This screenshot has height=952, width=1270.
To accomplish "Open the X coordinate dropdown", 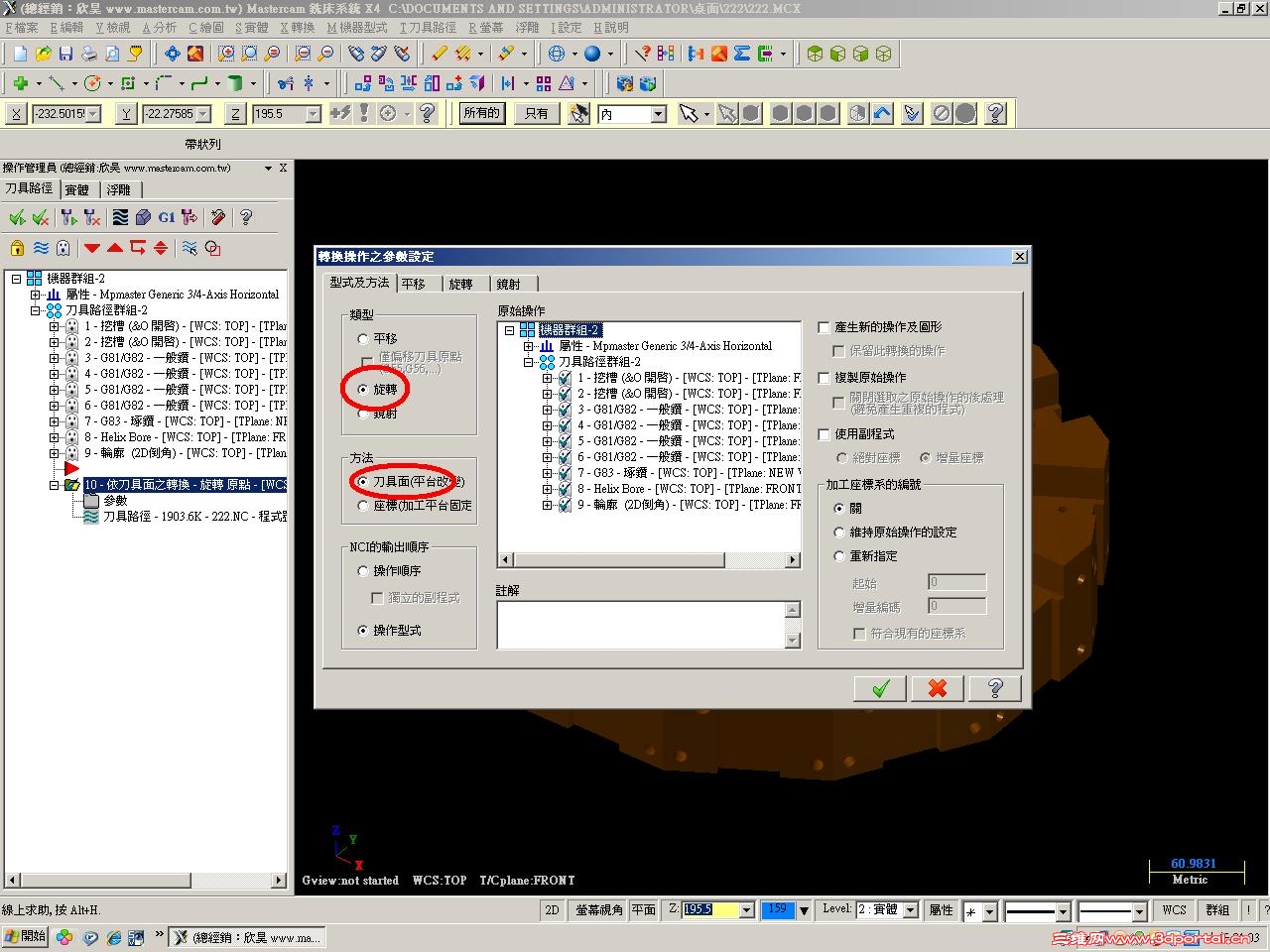I will click(x=93, y=114).
